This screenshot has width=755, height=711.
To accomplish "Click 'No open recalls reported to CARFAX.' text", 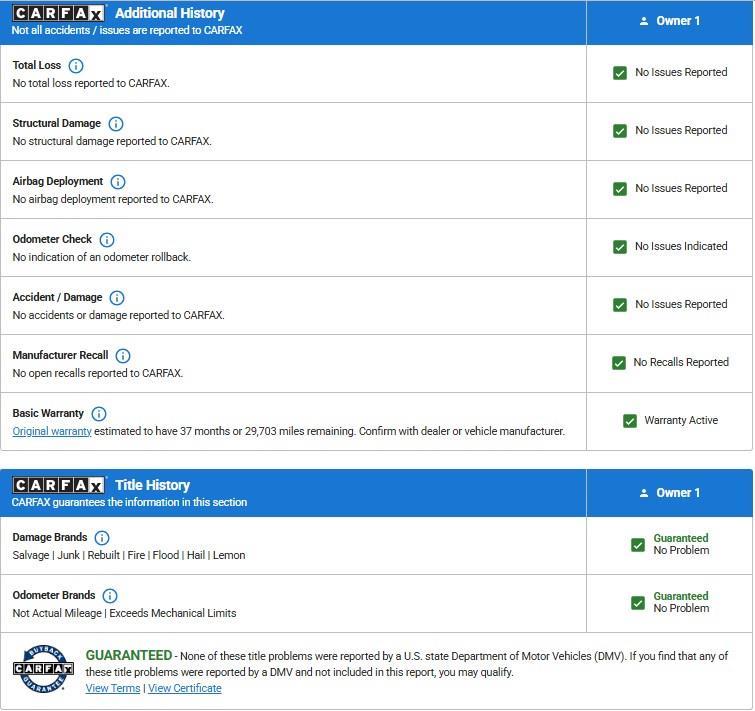I will (x=98, y=374).
